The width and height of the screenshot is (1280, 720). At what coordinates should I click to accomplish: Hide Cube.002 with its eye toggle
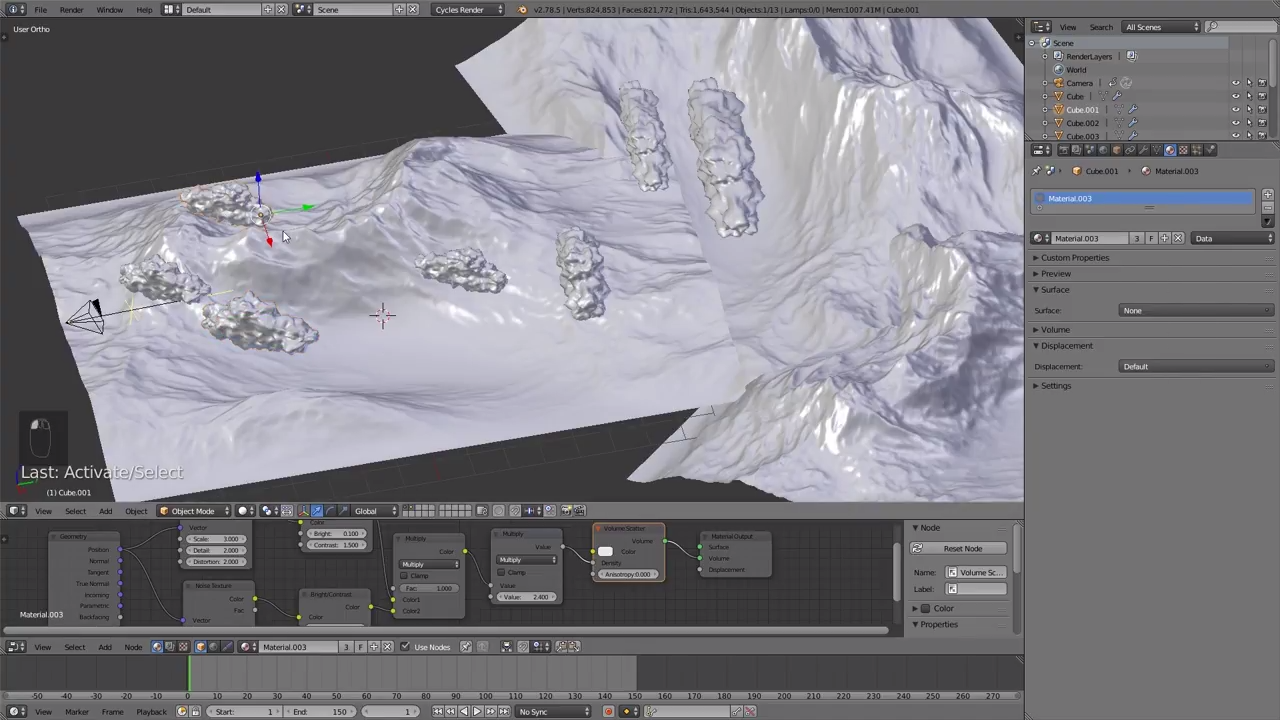(1236, 123)
